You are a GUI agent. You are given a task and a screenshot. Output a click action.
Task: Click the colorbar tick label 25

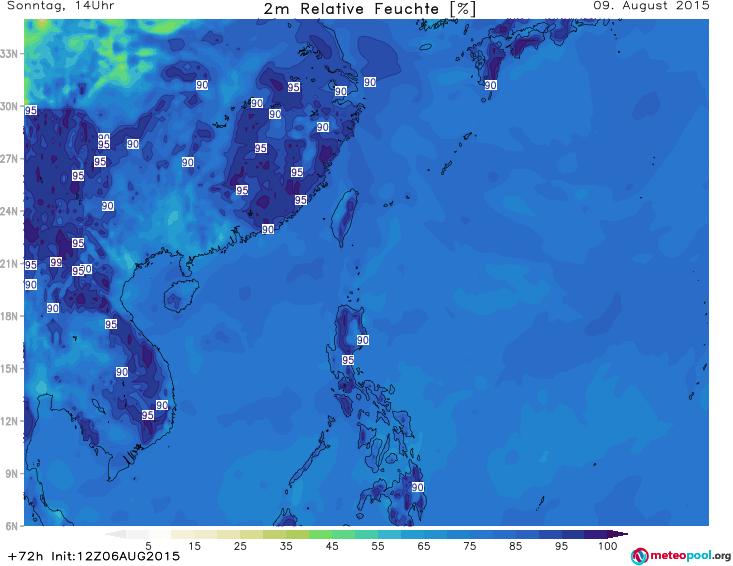click(x=240, y=546)
